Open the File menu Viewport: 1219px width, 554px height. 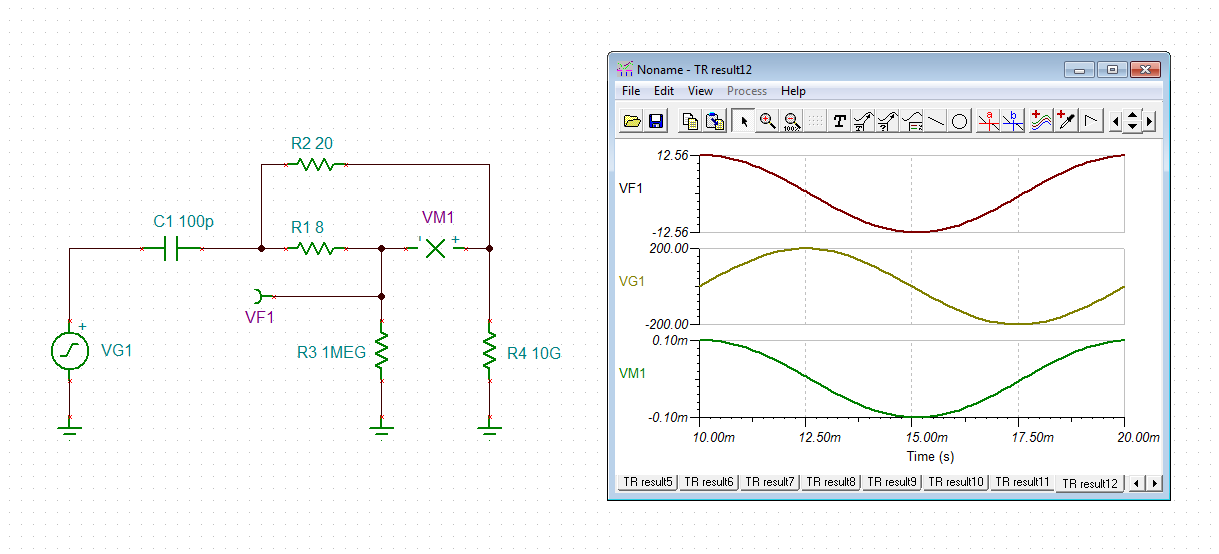630,91
